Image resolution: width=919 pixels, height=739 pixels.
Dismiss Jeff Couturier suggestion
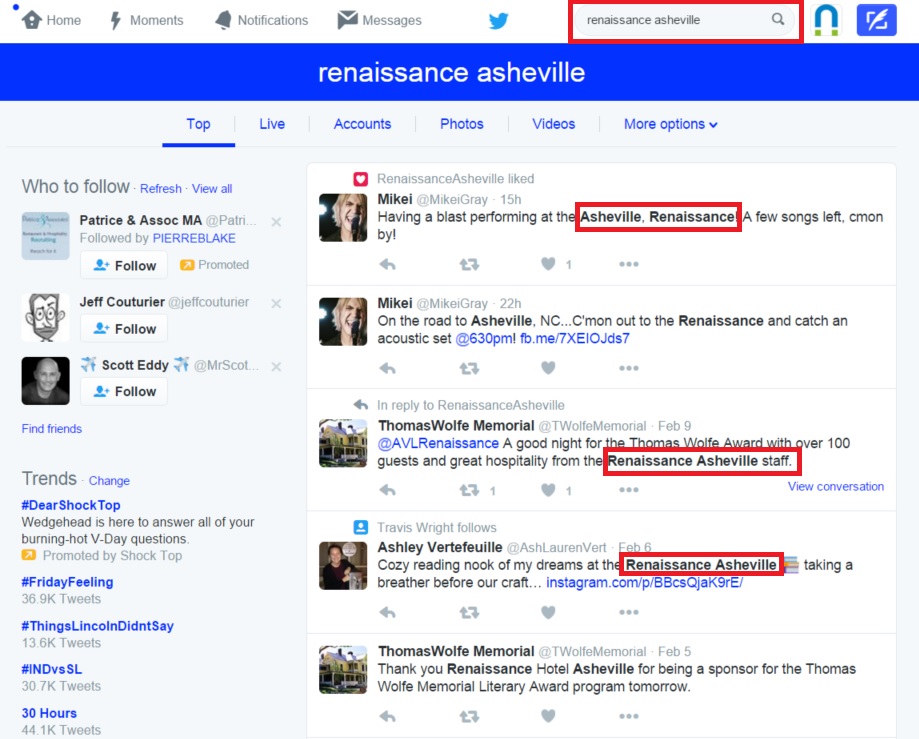(x=276, y=304)
